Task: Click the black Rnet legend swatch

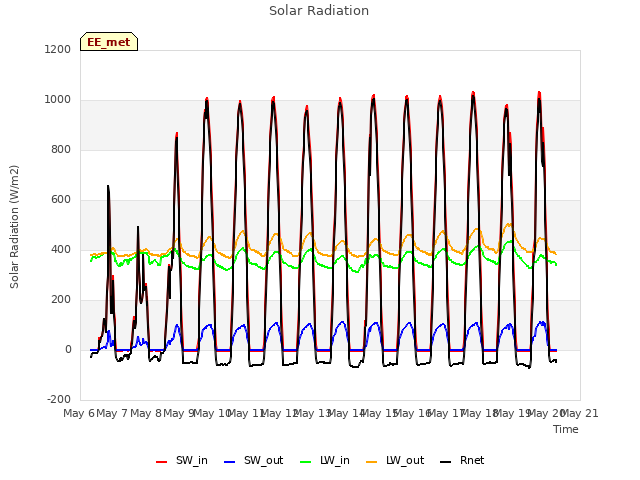Action: point(446,462)
